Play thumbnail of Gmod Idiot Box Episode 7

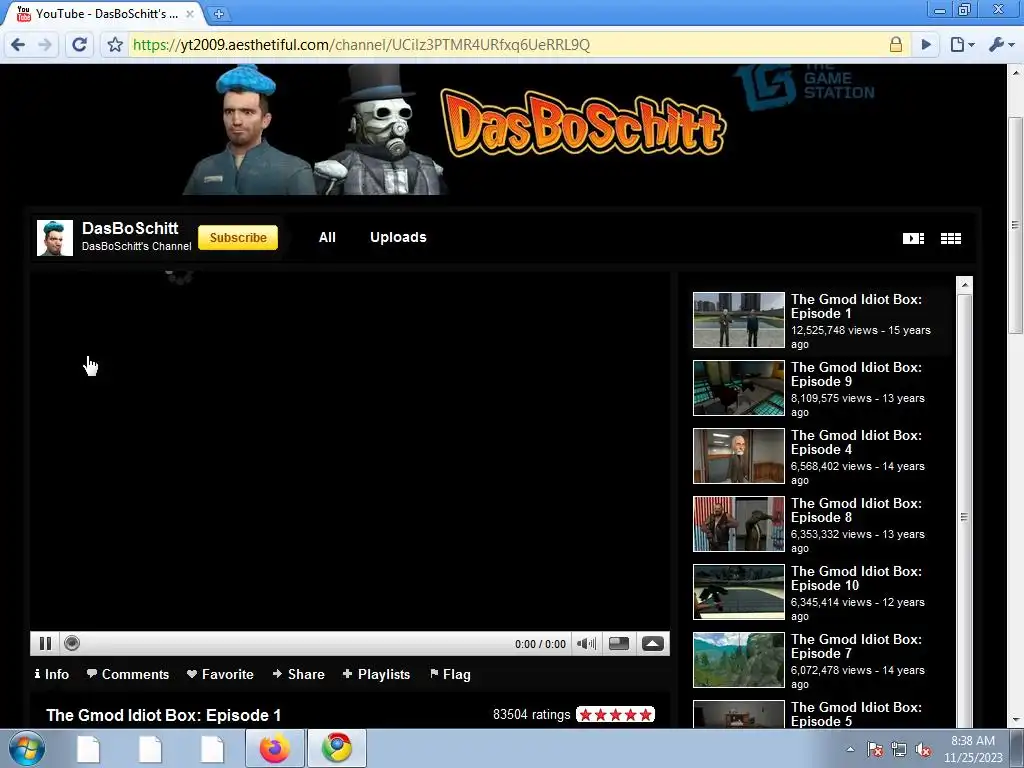739,660
